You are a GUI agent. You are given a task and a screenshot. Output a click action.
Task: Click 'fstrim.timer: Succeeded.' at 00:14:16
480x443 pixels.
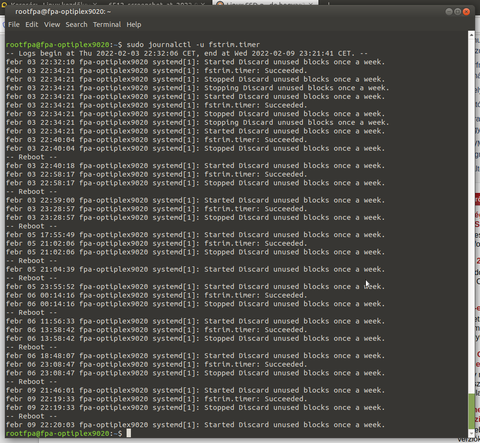click(255, 295)
